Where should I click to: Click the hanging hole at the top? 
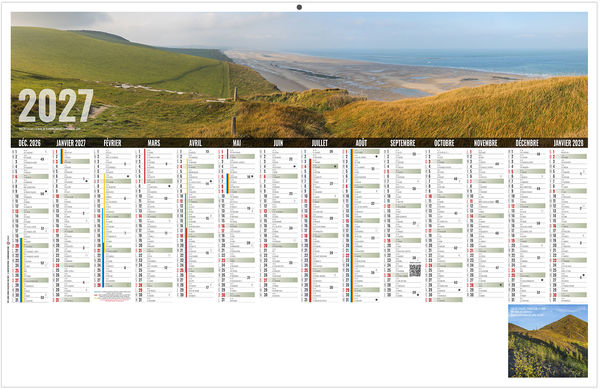click(299, 7)
